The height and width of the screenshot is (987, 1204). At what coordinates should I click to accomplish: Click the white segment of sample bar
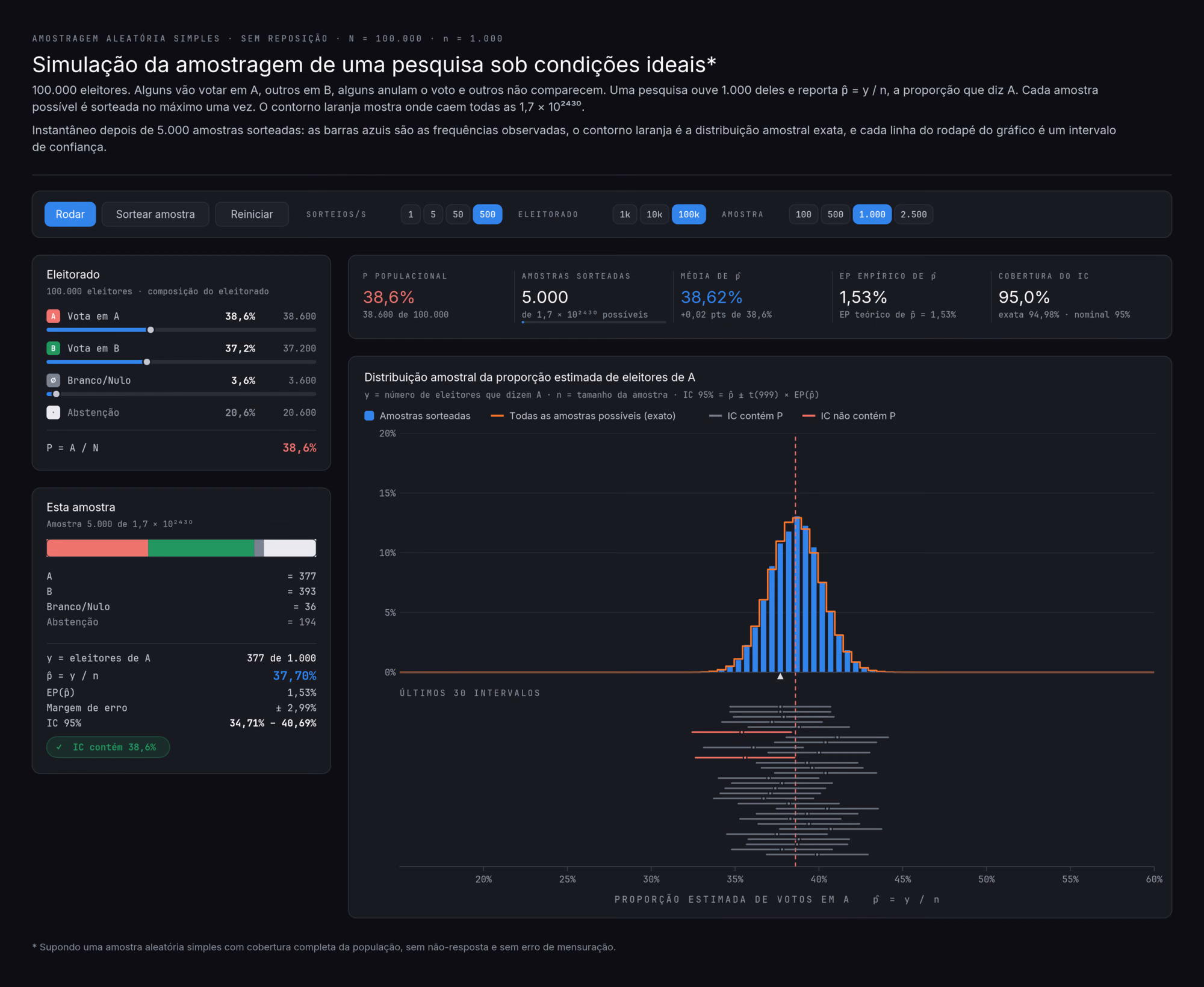(x=290, y=548)
